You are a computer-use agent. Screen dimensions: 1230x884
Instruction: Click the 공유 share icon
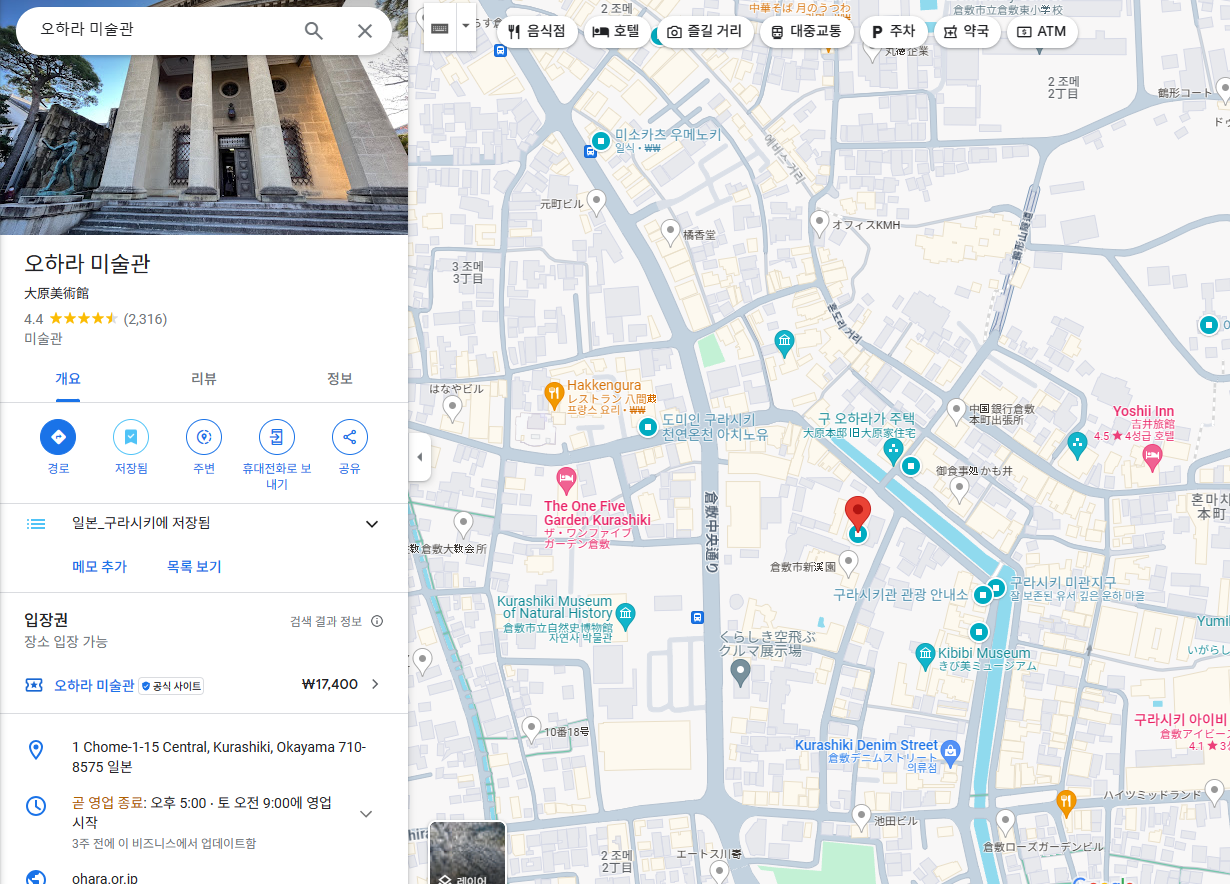[x=350, y=437]
